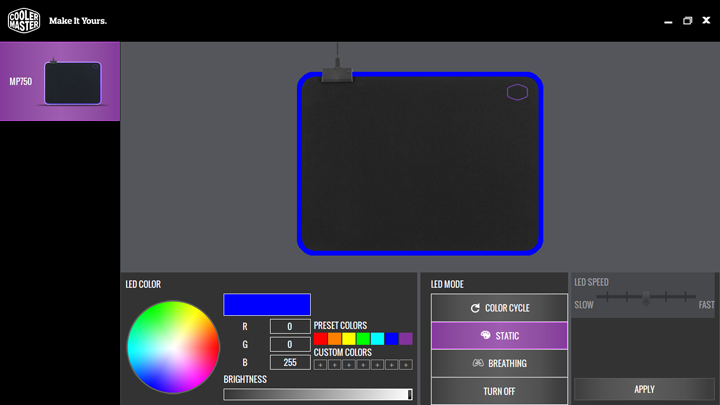Image resolution: width=720 pixels, height=405 pixels.
Task: Add first custom color slot
Action: [320, 365]
